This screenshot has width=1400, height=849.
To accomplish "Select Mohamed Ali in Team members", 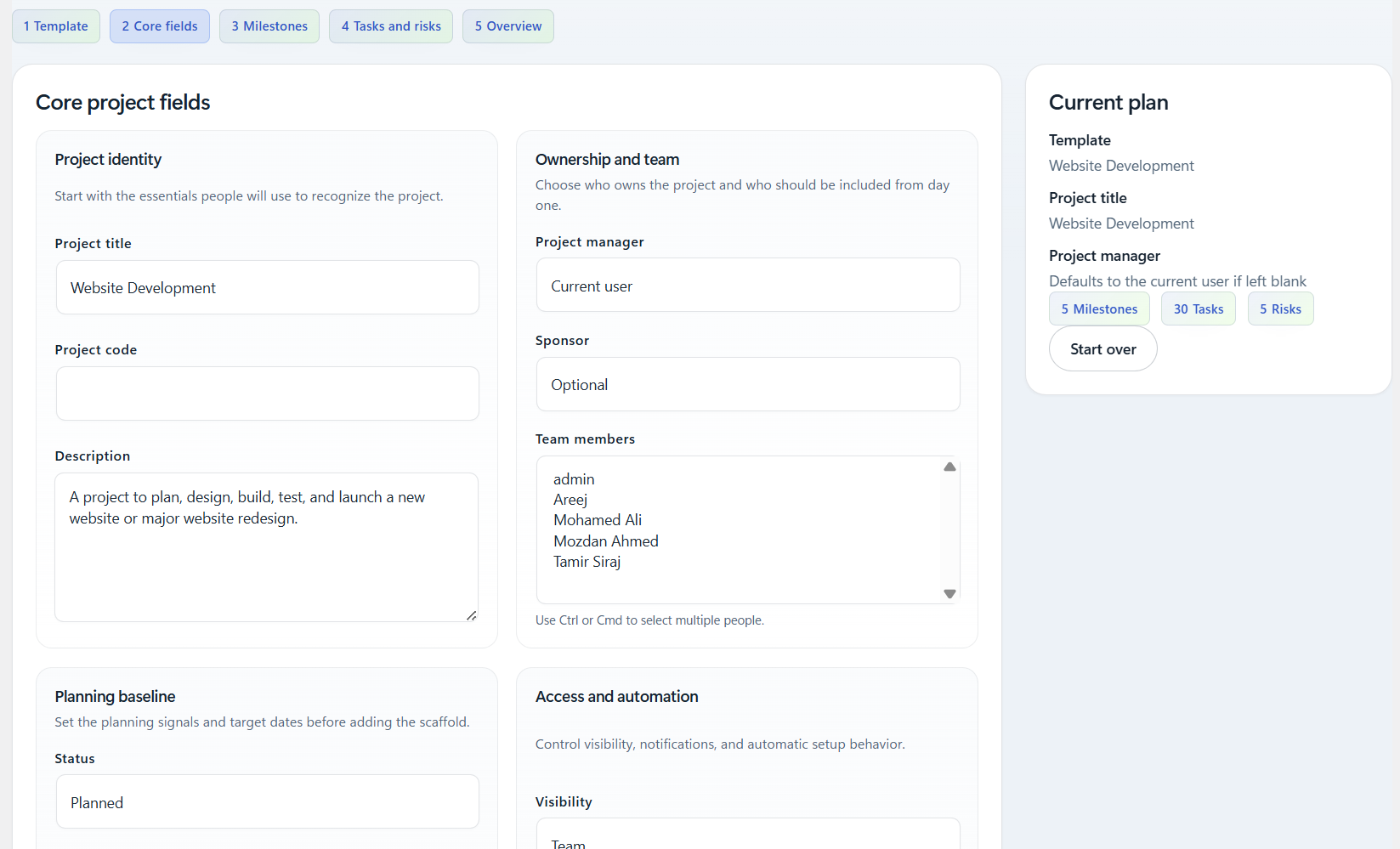I will coord(598,520).
